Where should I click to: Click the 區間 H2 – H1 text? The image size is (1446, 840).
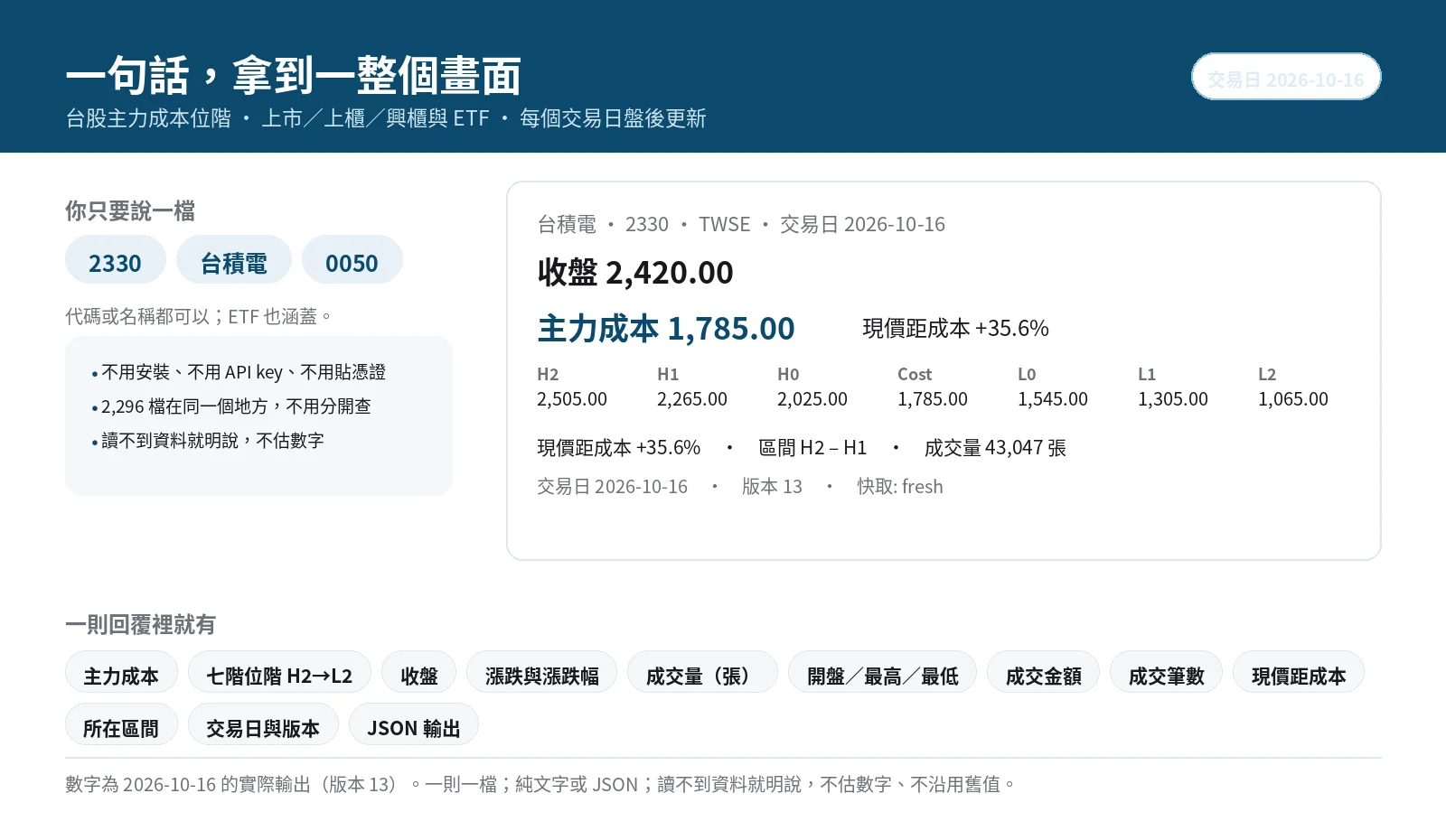[812, 448]
